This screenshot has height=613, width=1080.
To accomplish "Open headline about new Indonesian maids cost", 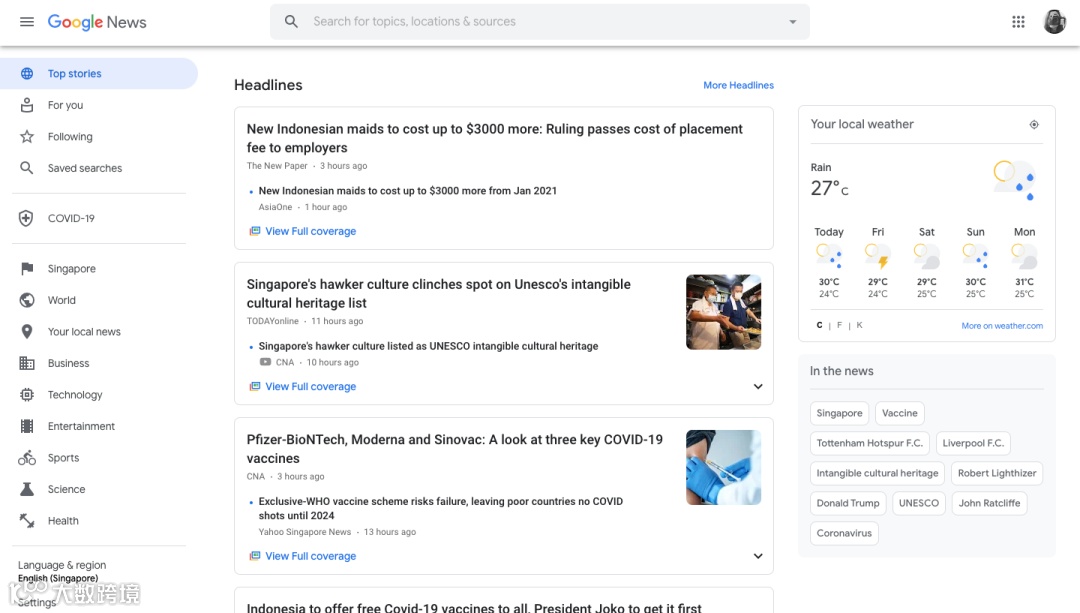I will (495, 138).
